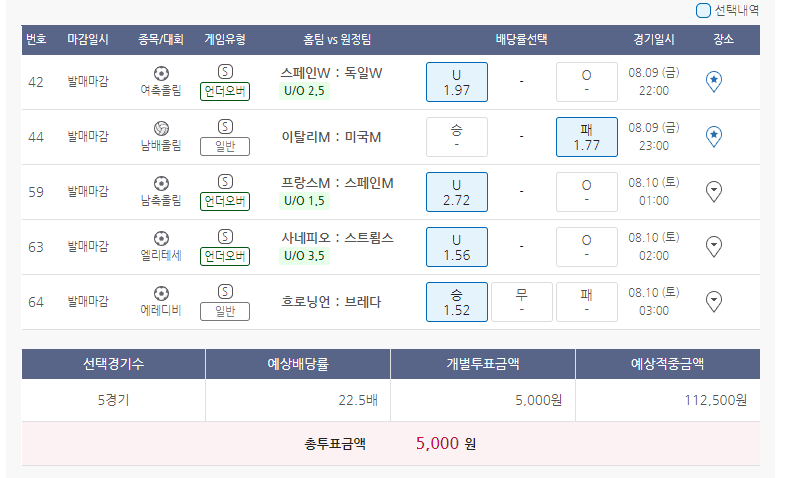This screenshot has width=793, height=478.
Task: Expand the venue pin for match 64
Action: 714,301
